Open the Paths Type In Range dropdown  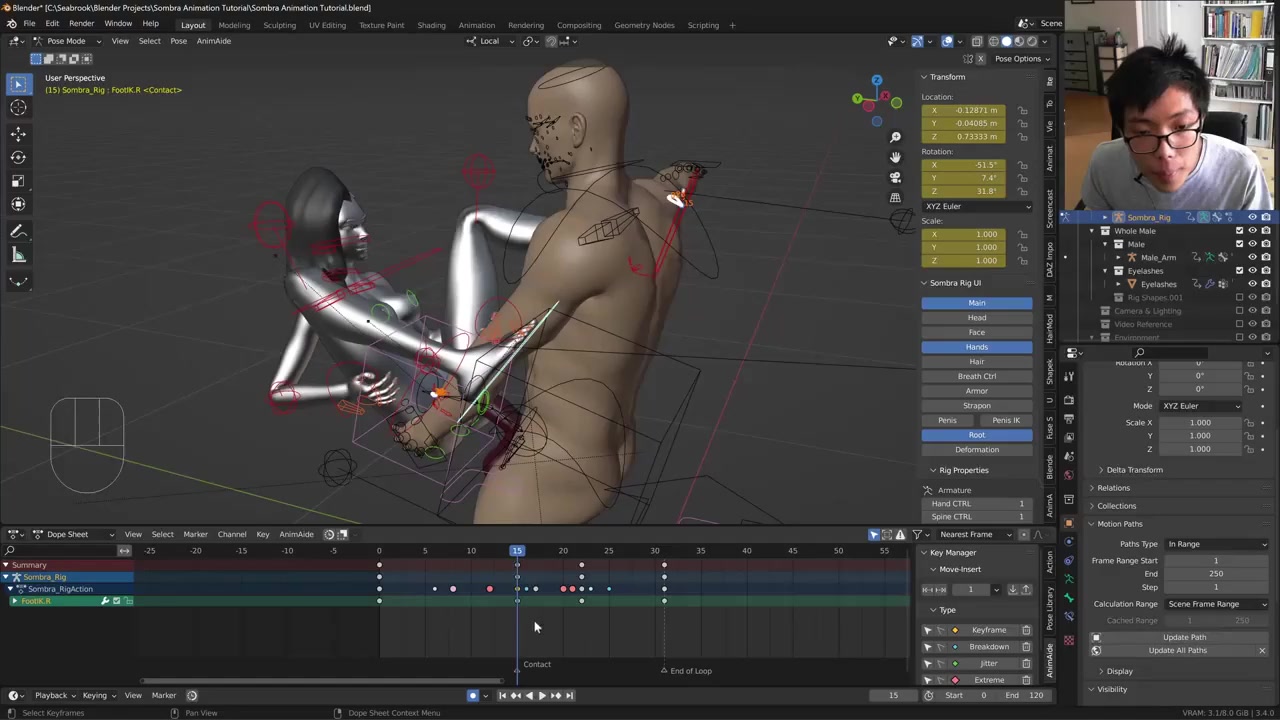pos(1217,544)
